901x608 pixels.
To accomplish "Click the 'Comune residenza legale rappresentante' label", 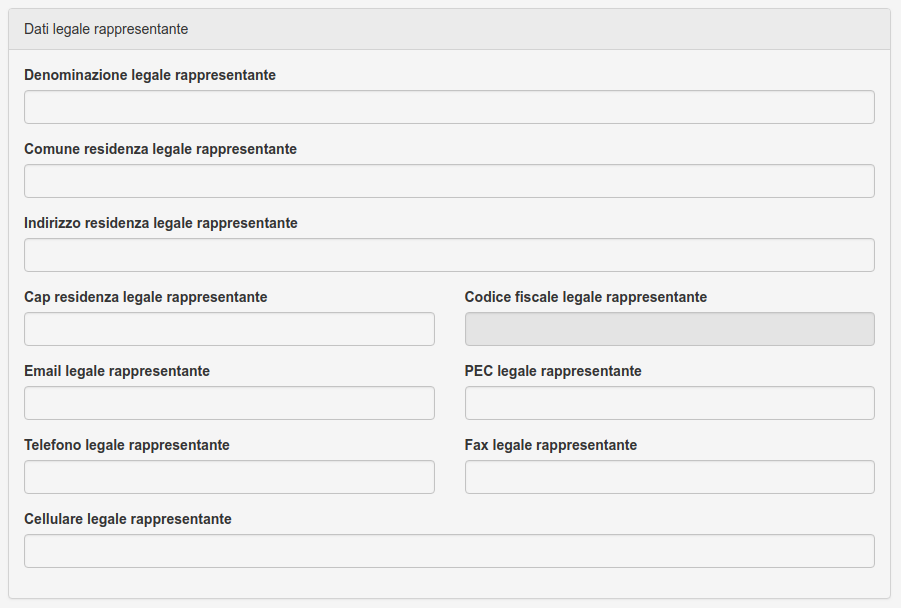I will pyautogui.click(x=160, y=149).
